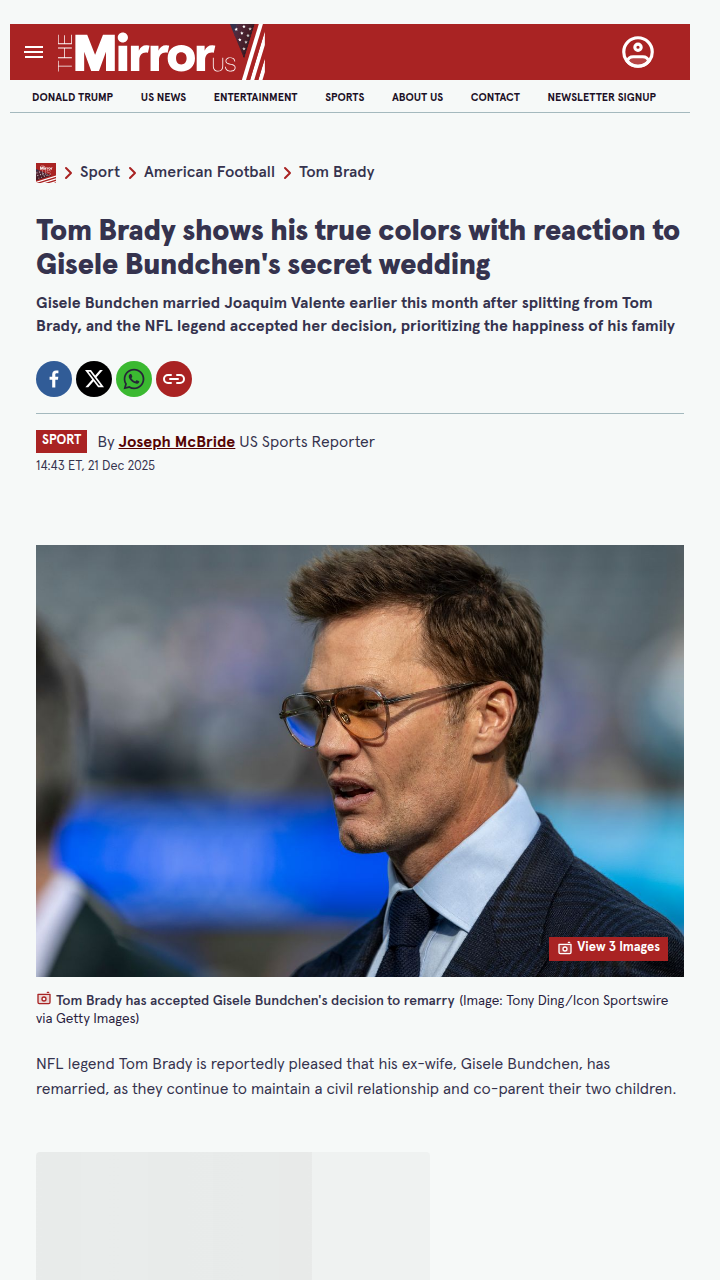This screenshot has height=1280, width=720.
Task: Go to American Football breadcrumb
Action: pos(209,172)
